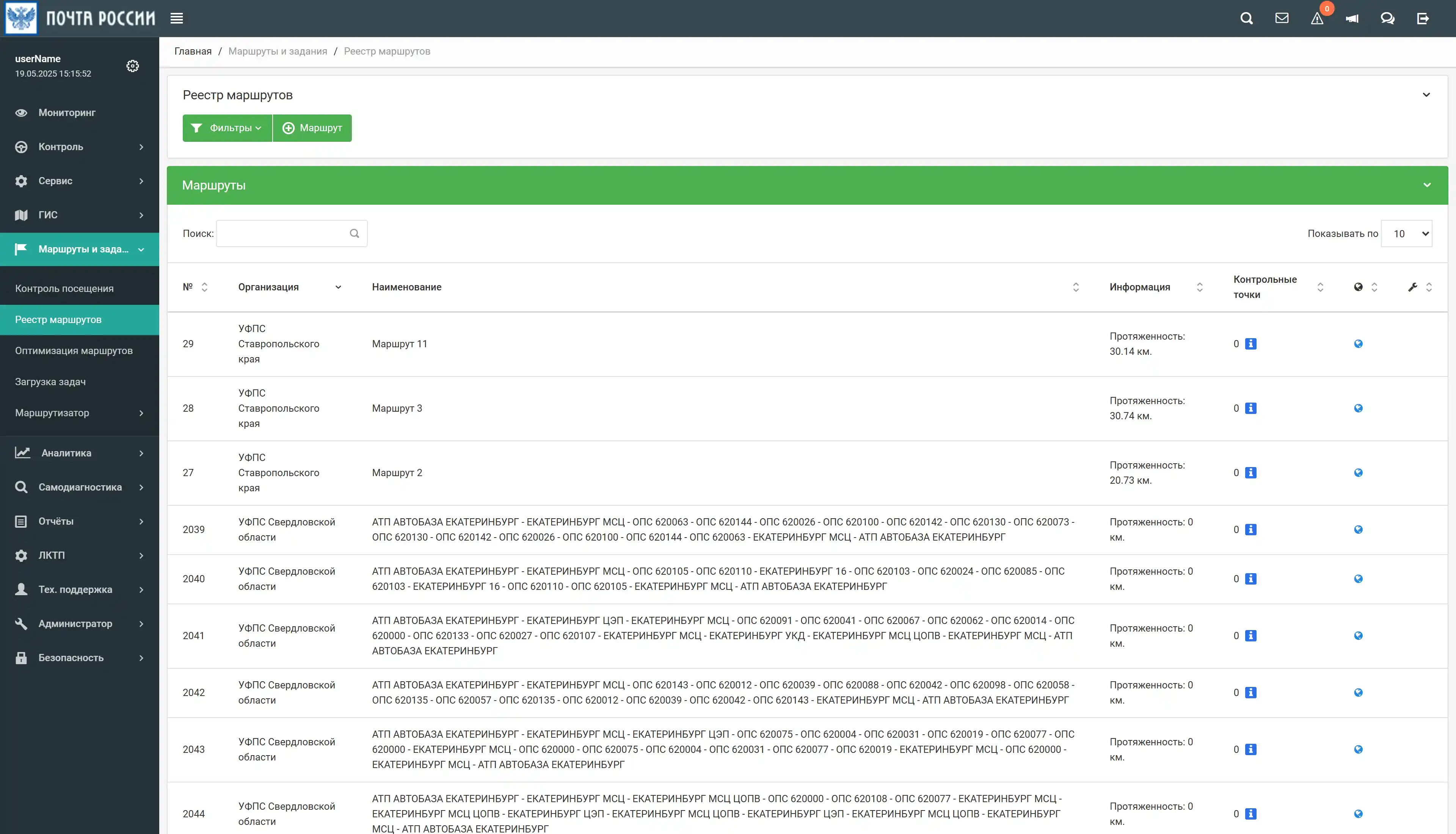
Task: Open the mail envelope icon
Action: point(1282,18)
